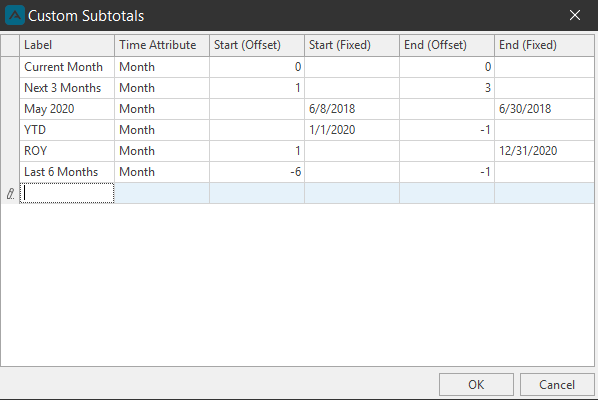
Task: Click empty Start (Offset) cell in May 2020 row
Action: pos(257,109)
